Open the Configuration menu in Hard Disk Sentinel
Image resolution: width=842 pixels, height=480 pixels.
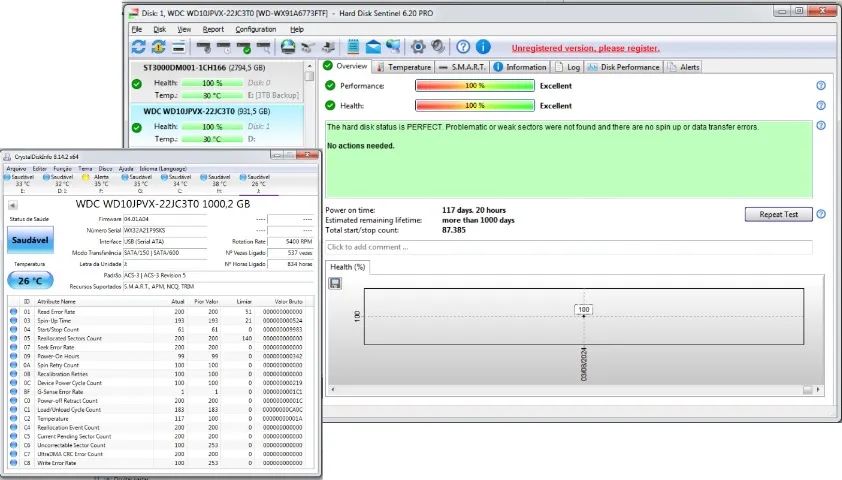pos(256,29)
